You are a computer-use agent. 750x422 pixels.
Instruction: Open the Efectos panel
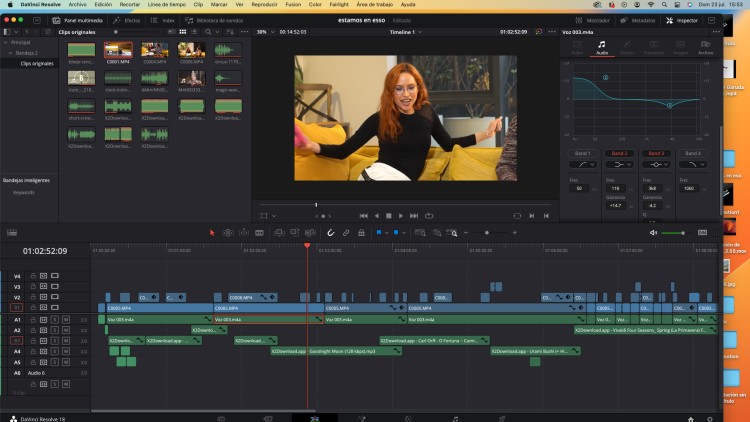[x=127, y=21]
